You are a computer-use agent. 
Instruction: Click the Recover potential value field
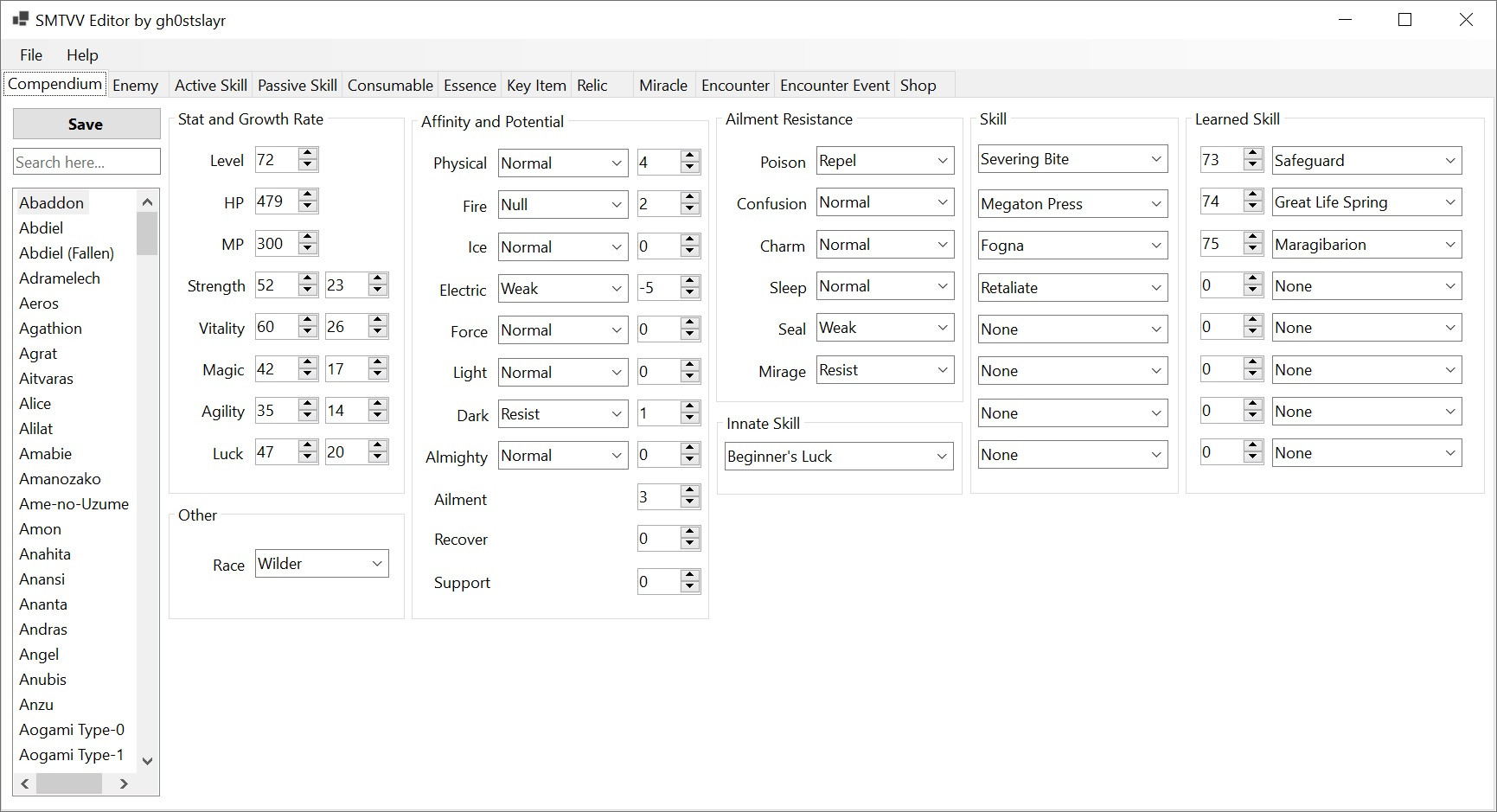658,539
